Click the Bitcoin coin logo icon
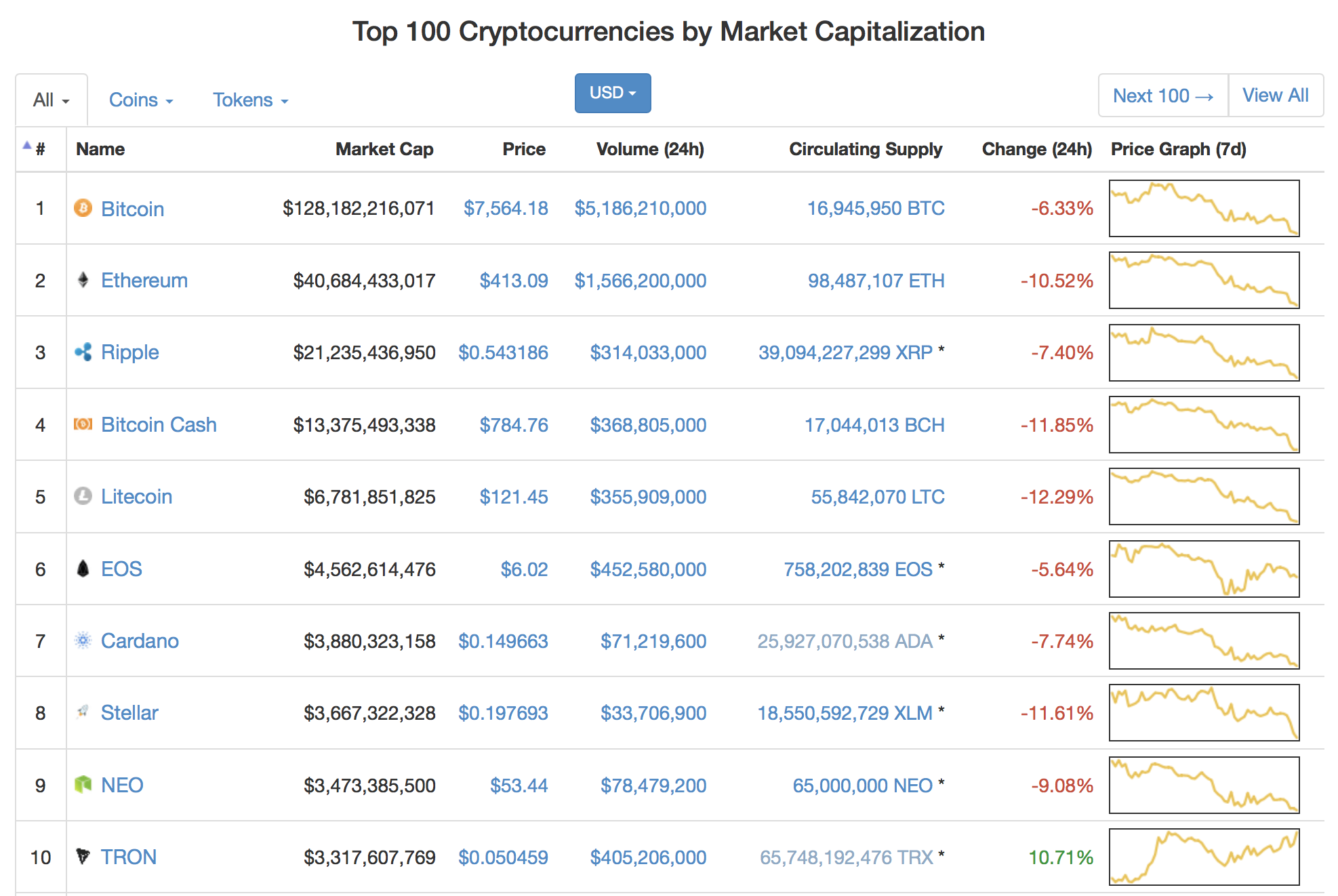Image resolution: width=1338 pixels, height=896 pixels. 83,208
